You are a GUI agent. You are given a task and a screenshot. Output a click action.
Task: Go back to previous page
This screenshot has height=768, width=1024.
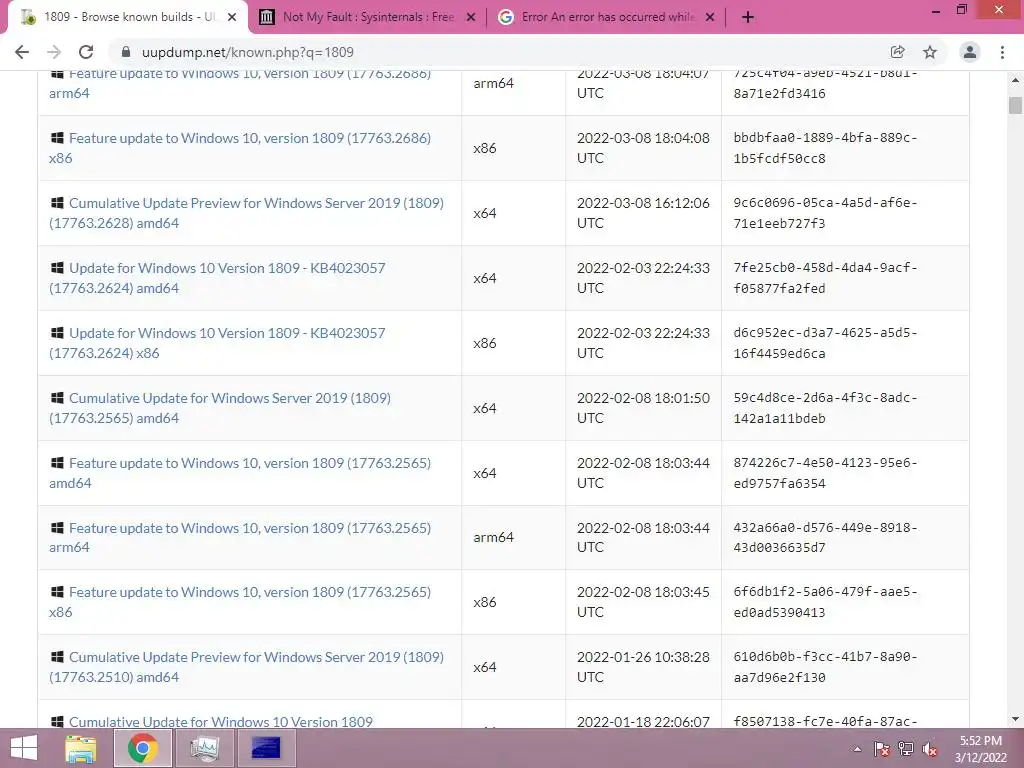[x=22, y=52]
